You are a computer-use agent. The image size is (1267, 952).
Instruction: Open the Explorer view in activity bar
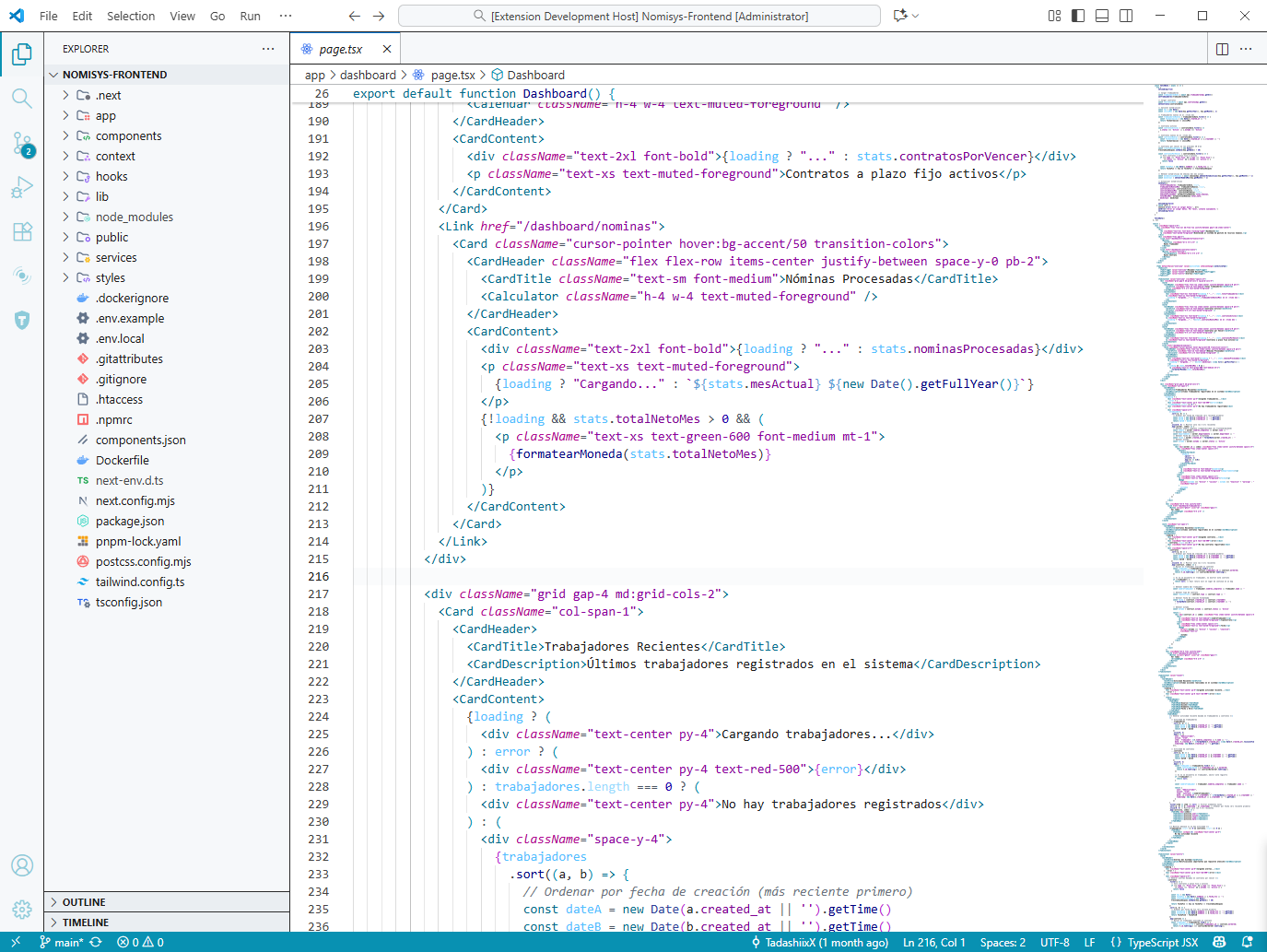(x=22, y=54)
